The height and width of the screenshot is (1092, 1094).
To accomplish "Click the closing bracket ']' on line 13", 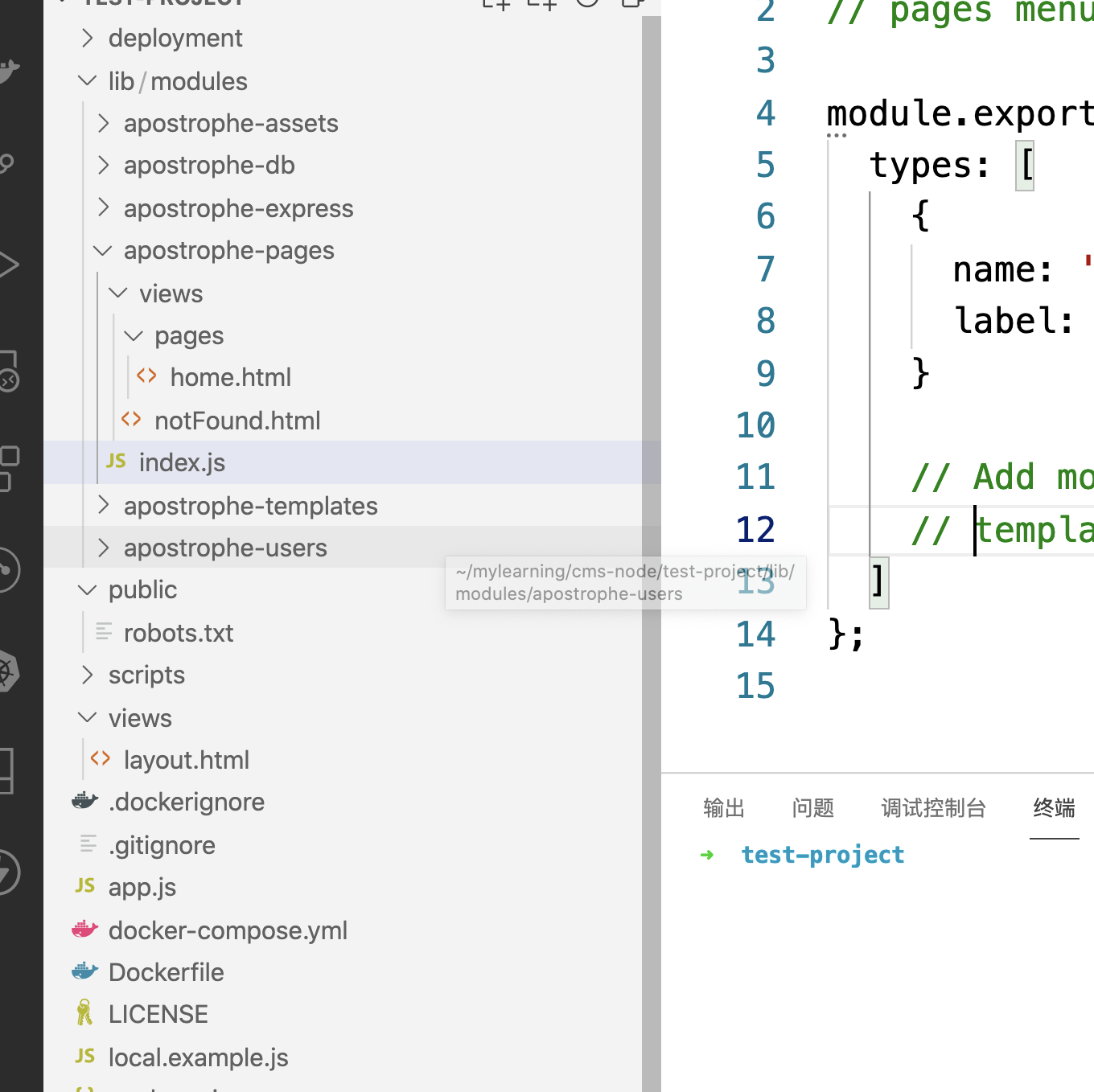I will tap(878, 581).
